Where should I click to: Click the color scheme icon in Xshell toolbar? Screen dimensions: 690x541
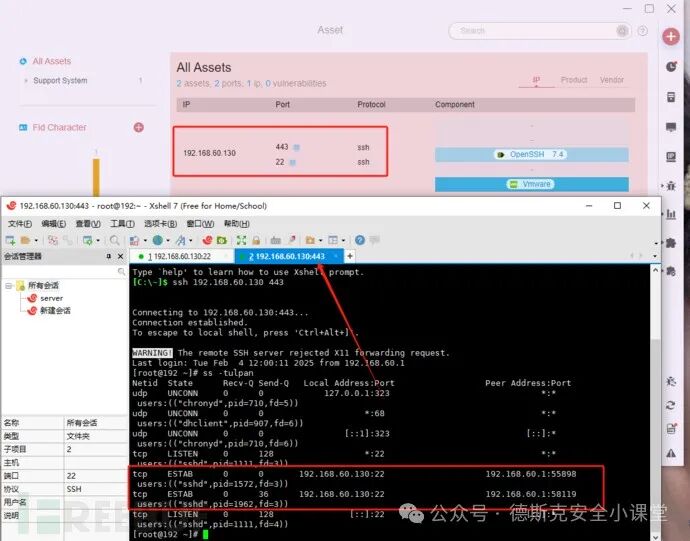[134, 240]
